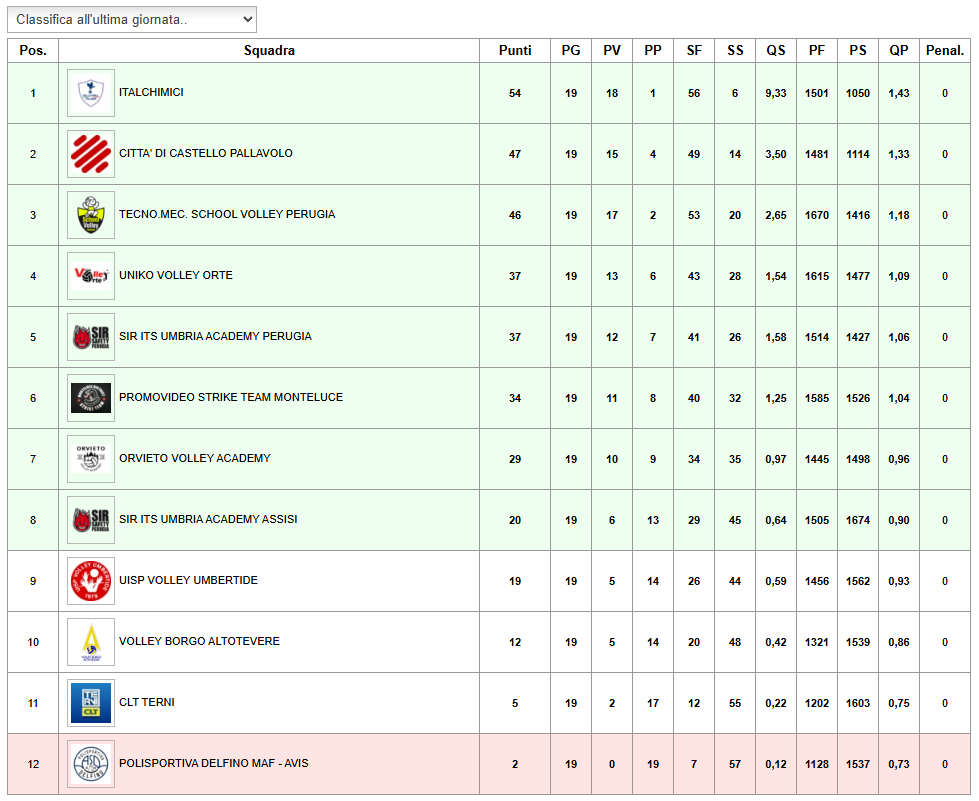Click the Polisportiva Delfino MAF - AVIS logo

[91, 764]
